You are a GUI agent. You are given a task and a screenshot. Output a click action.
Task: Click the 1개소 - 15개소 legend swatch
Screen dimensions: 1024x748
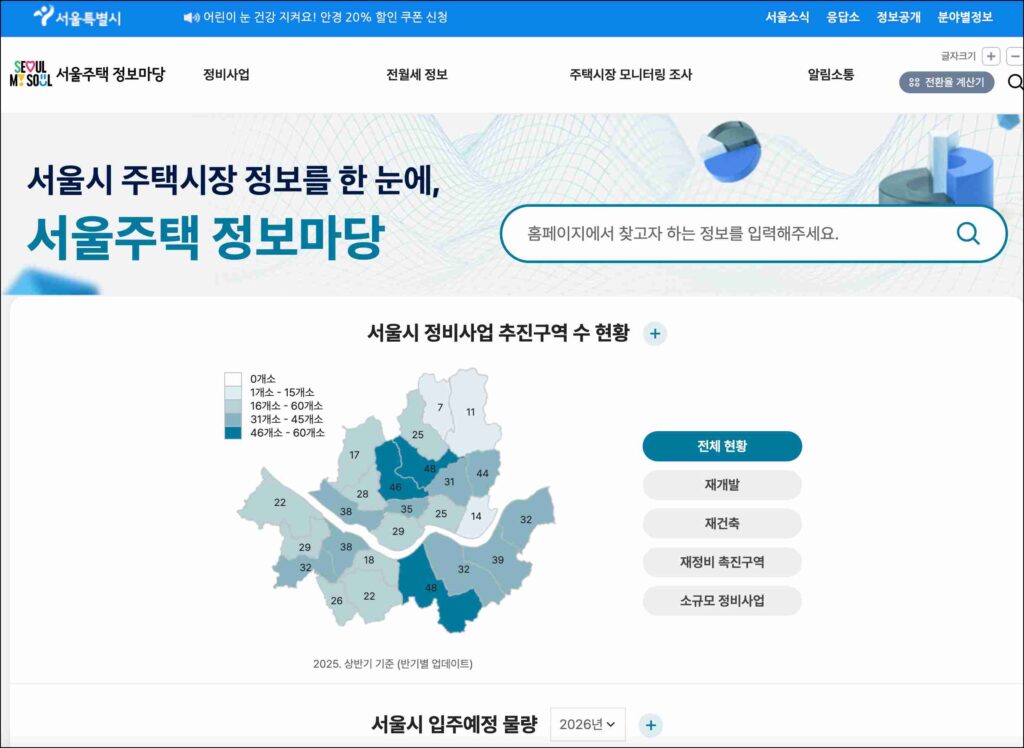[232, 393]
